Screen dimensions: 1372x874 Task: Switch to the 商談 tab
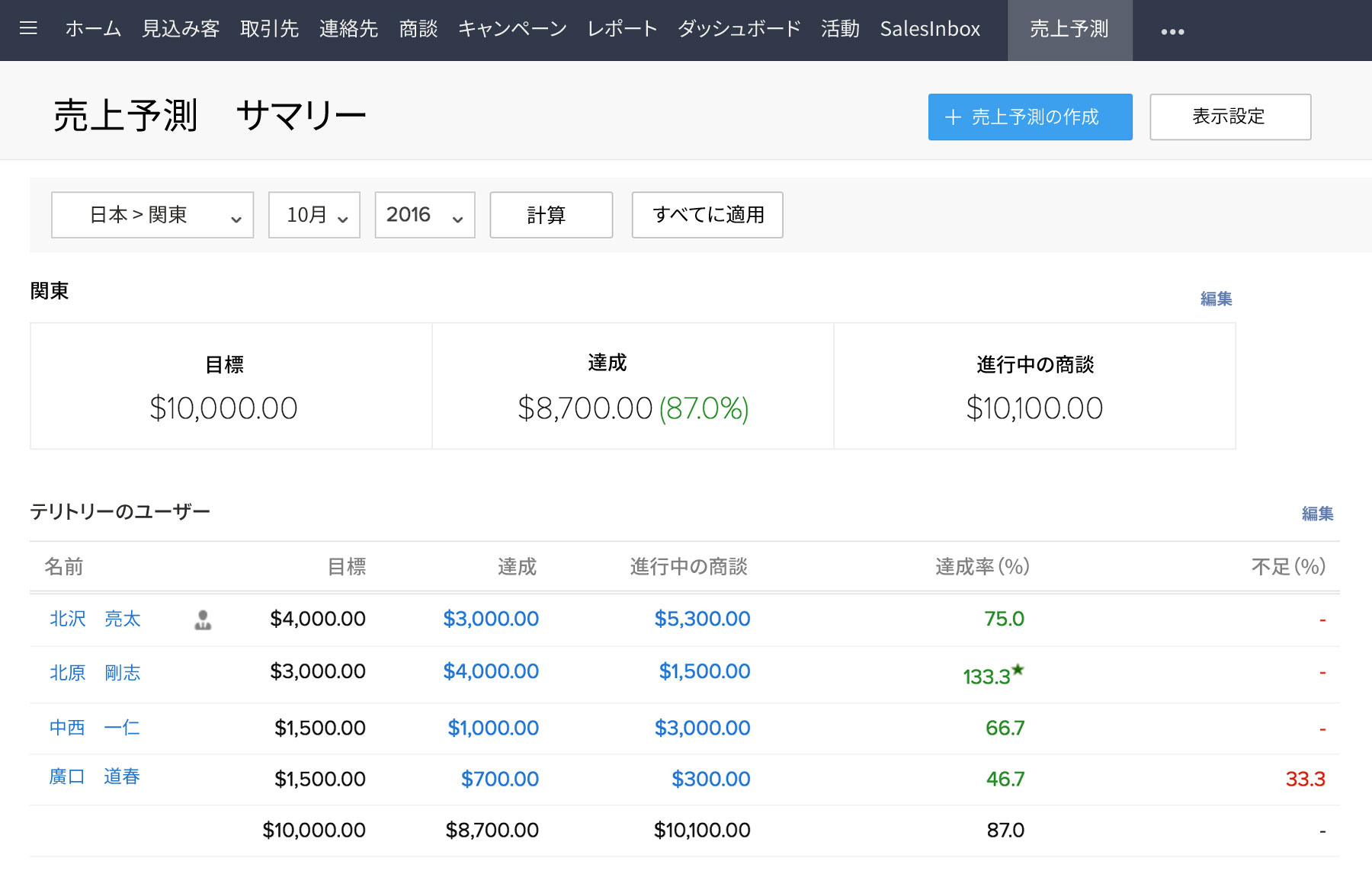[418, 29]
